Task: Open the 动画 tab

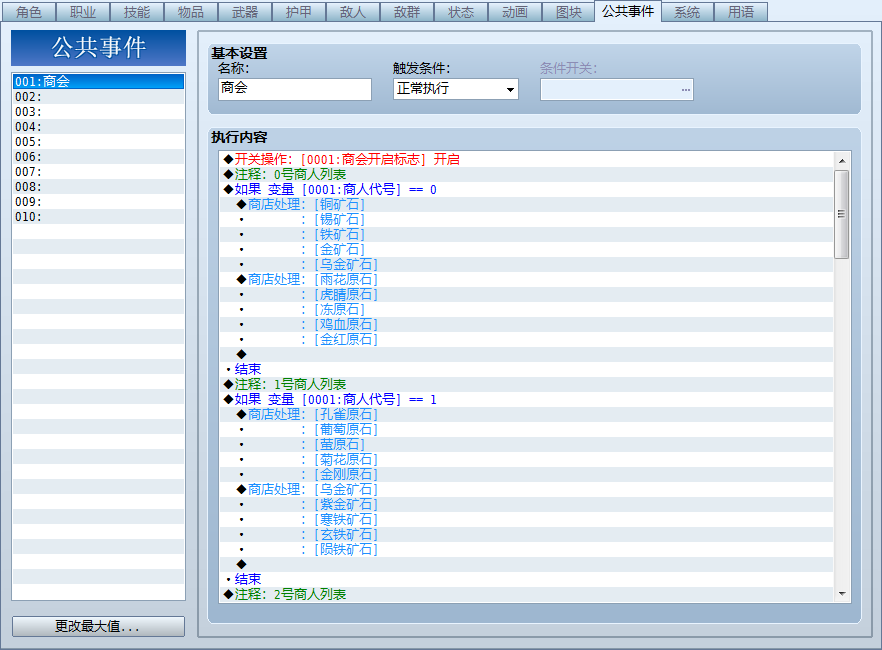Action: coord(515,12)
